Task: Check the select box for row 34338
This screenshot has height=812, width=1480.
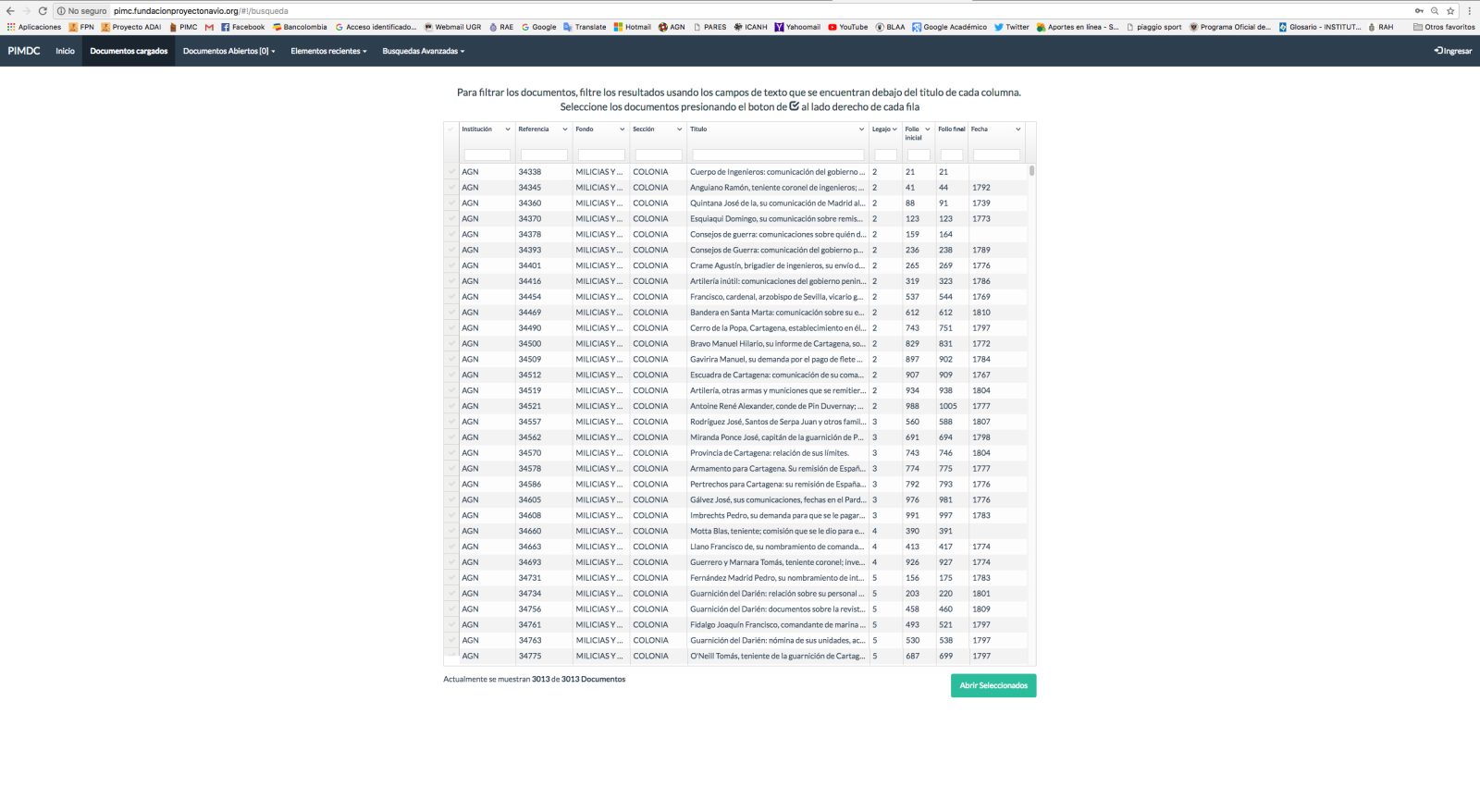Action: click(451, 172)
